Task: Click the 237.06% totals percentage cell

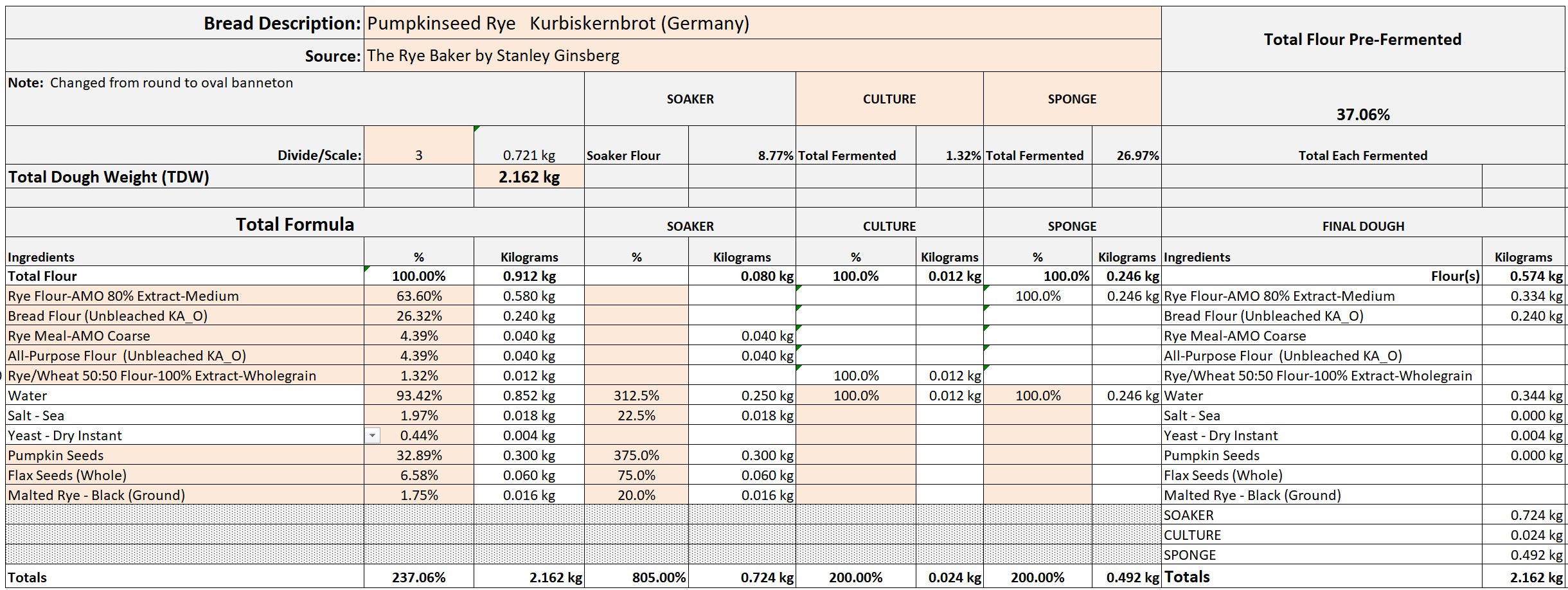Action: click(418, 577)
